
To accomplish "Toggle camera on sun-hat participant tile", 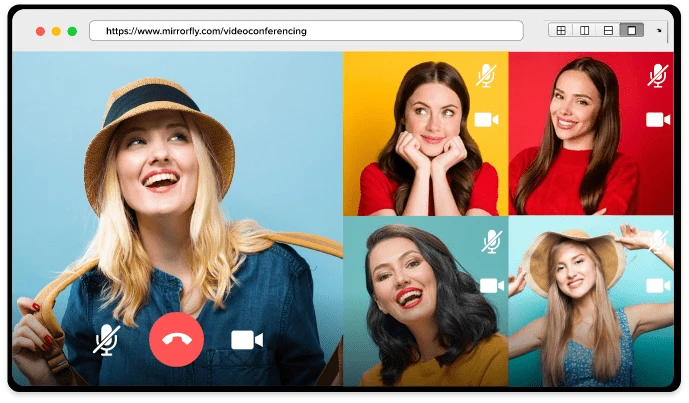I will [x=658, y=286].
